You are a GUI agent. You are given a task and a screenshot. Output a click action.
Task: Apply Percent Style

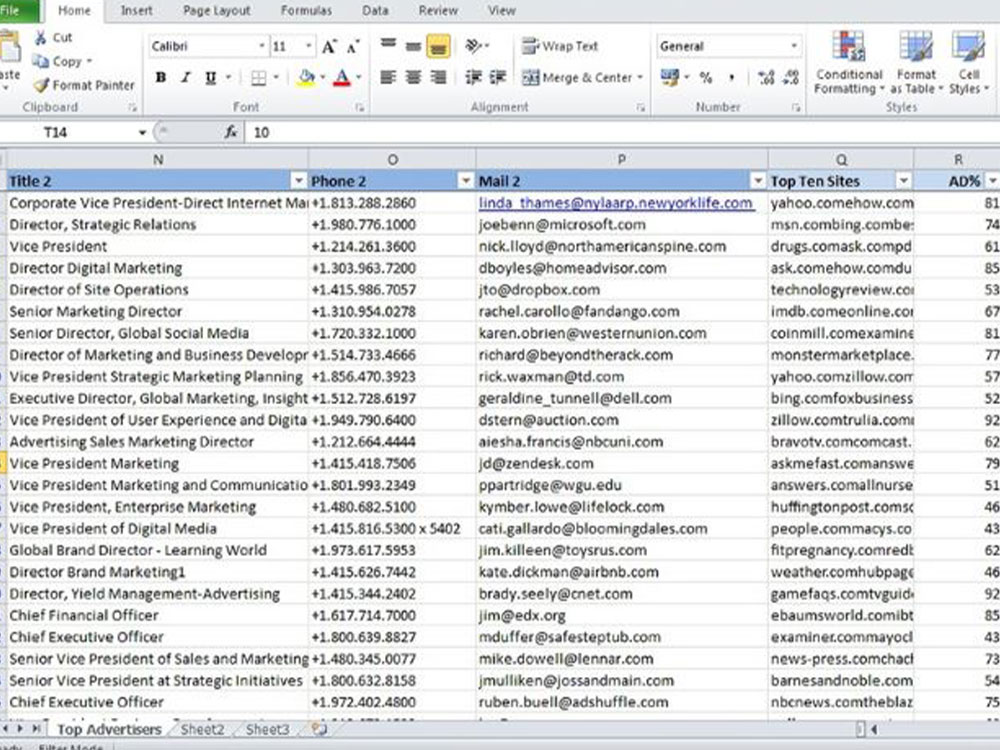coord(705,78)
